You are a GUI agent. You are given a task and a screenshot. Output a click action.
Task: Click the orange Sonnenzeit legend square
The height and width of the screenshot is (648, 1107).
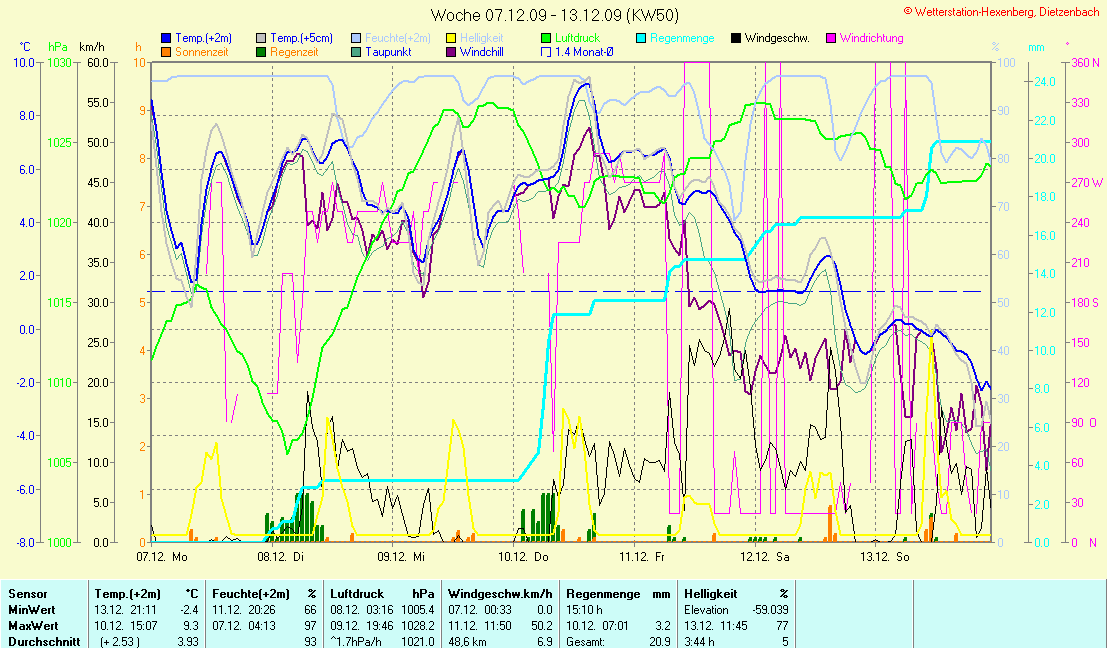point(166,51)
